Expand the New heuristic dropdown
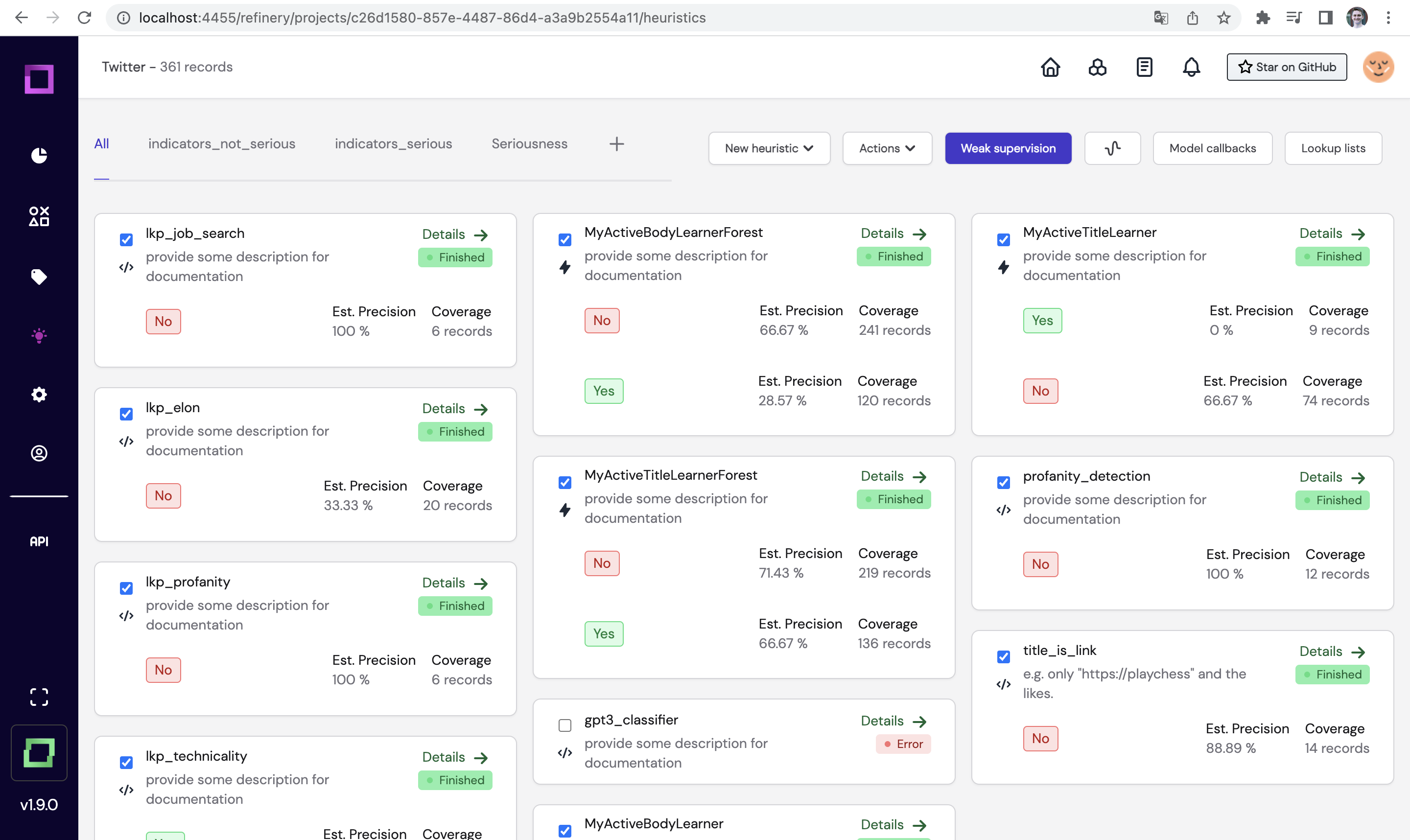 769,148
